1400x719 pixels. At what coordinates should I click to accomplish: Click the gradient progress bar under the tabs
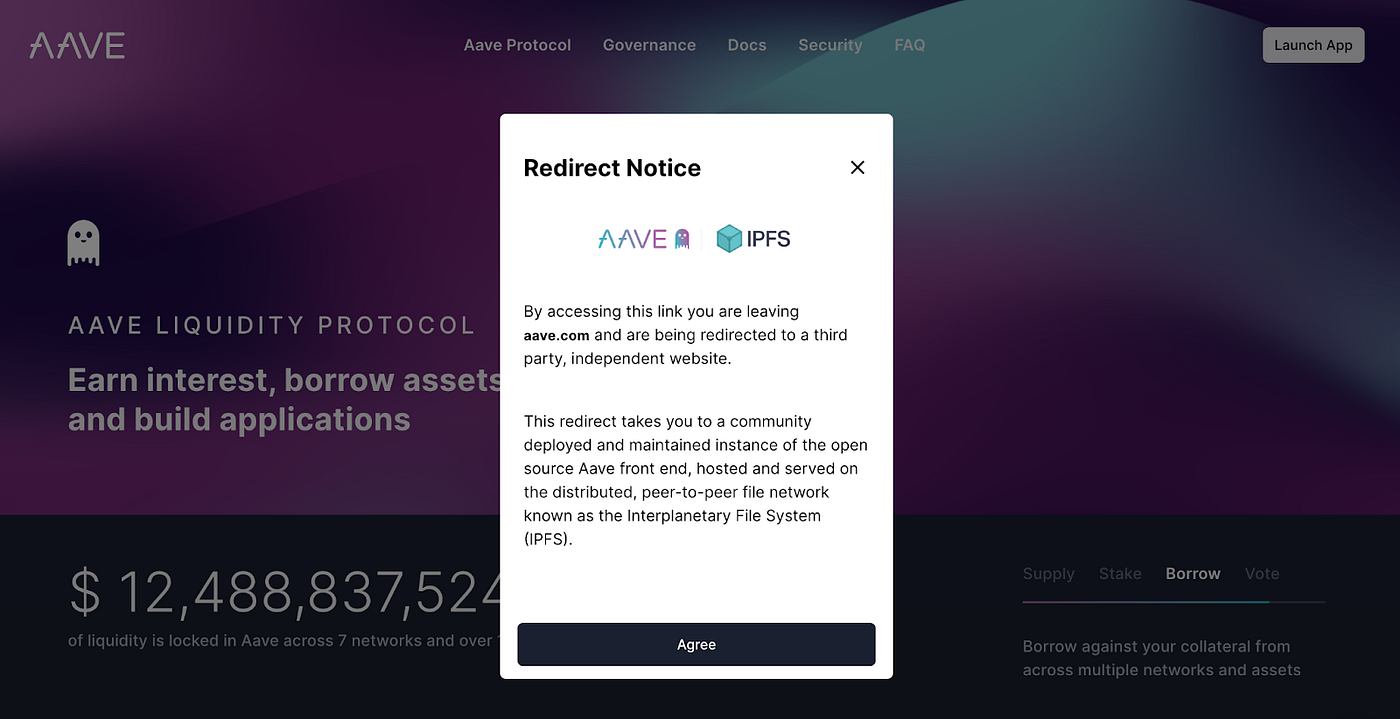click(1175, 602)
